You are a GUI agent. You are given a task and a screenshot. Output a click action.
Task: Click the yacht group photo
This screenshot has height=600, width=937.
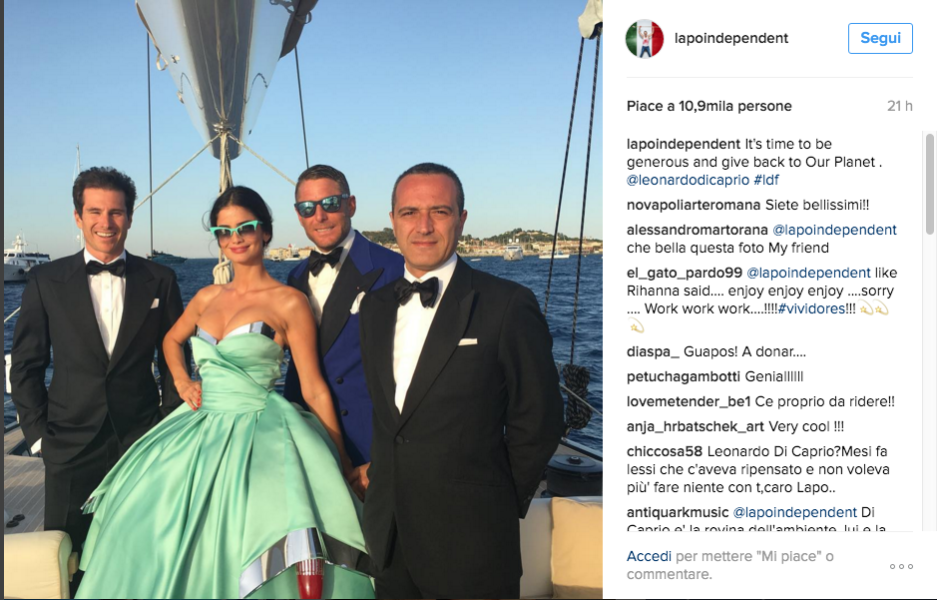303,299
